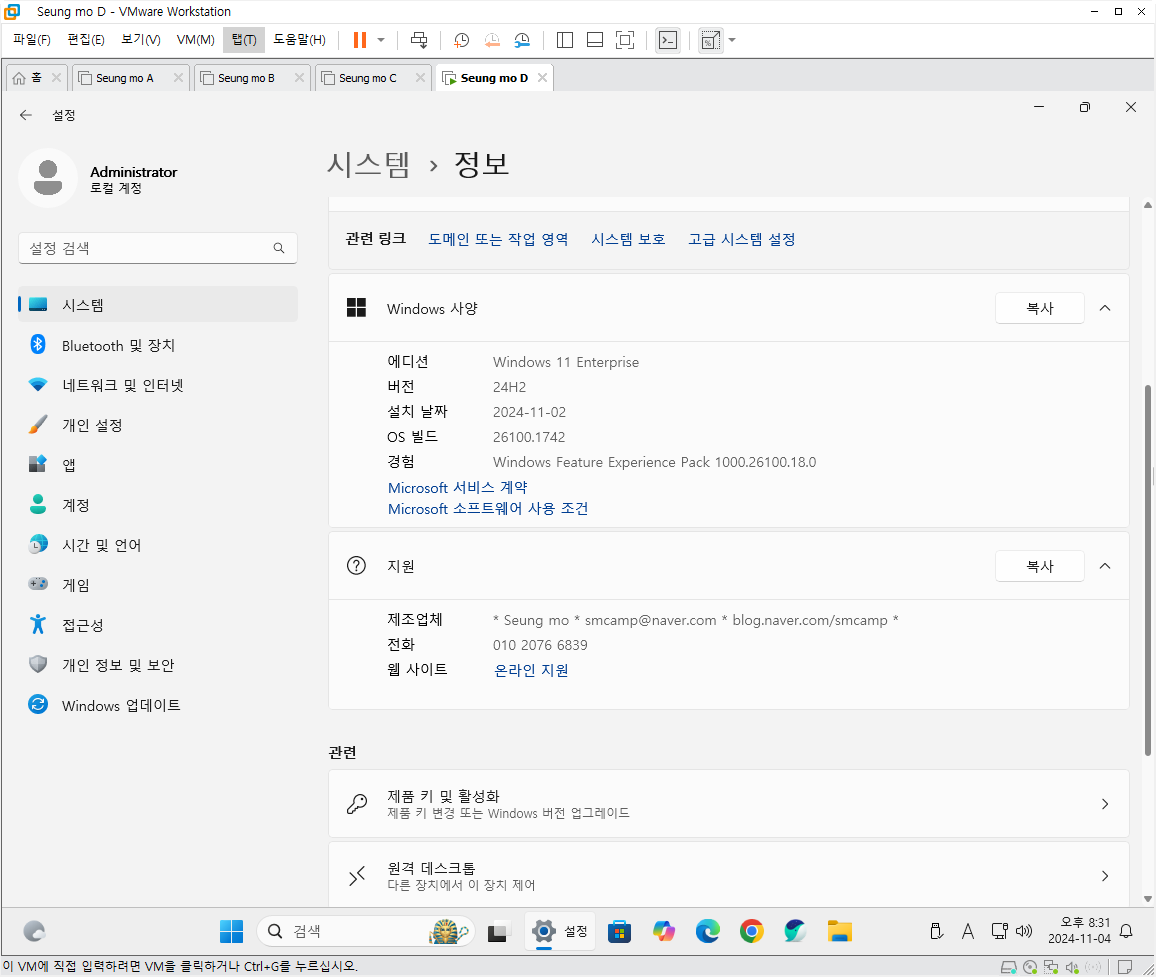Launch Microsoft Edge from taskbar
Screen dimensions: 1156x977
pos(708,931)
